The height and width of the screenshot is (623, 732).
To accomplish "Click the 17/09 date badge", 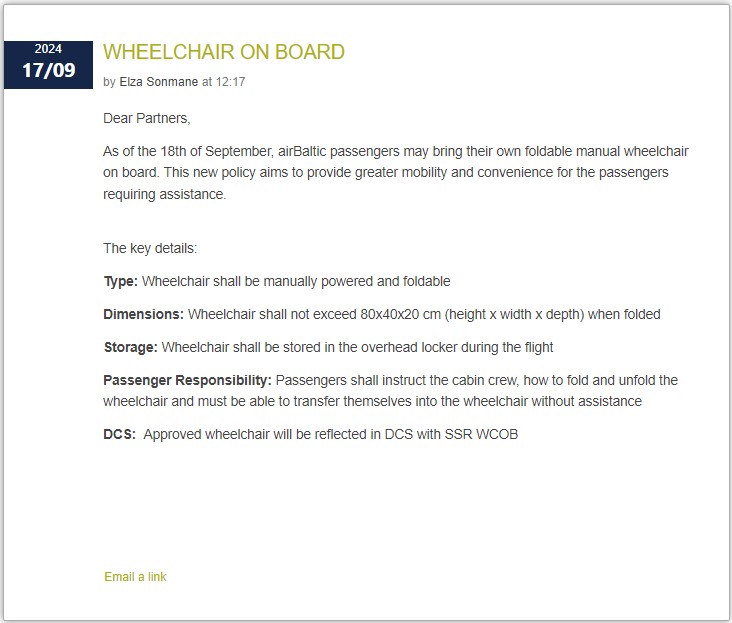I will [x=49, y=71].
